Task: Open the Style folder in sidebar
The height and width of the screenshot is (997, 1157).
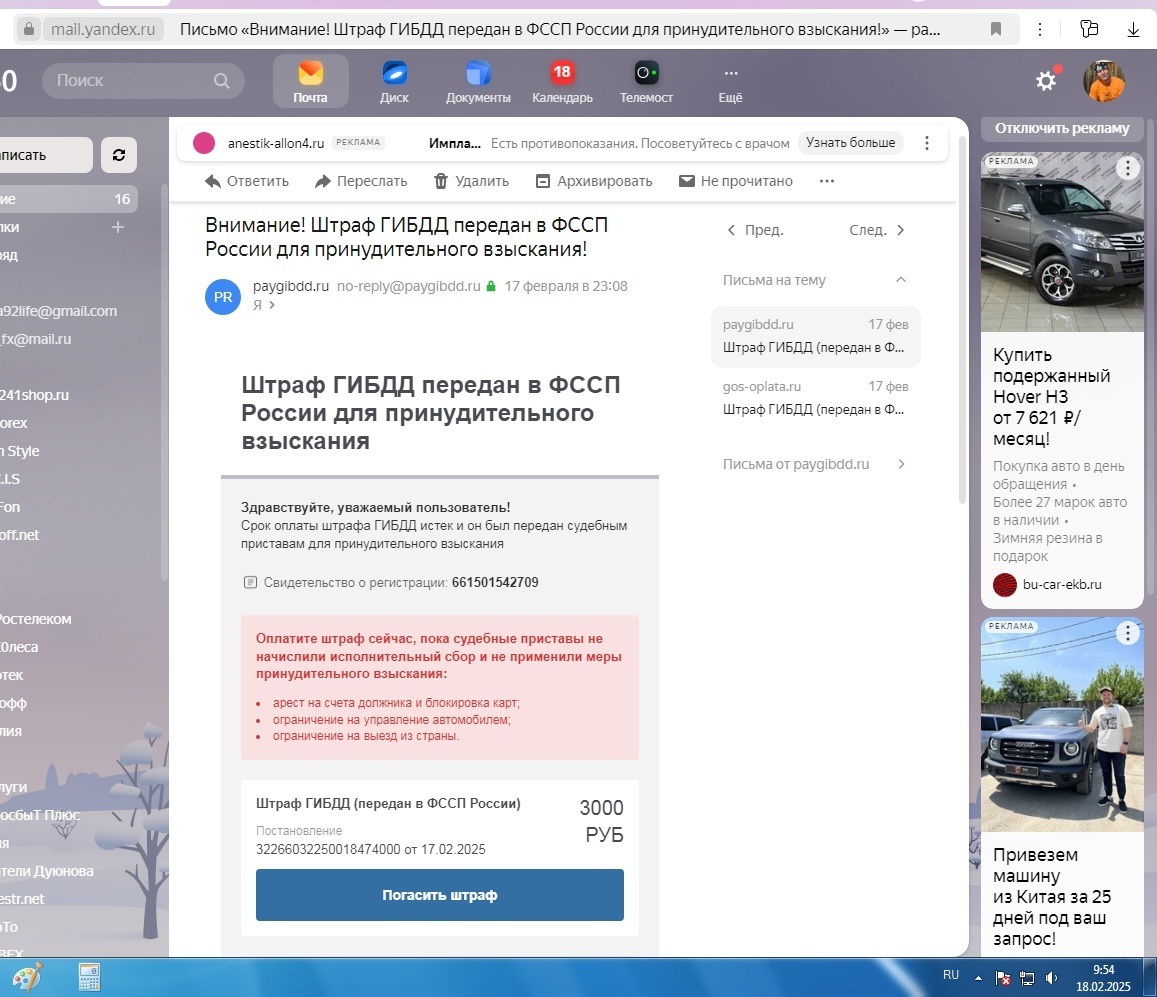Action: pyautogui.click(x=20, y=451)
